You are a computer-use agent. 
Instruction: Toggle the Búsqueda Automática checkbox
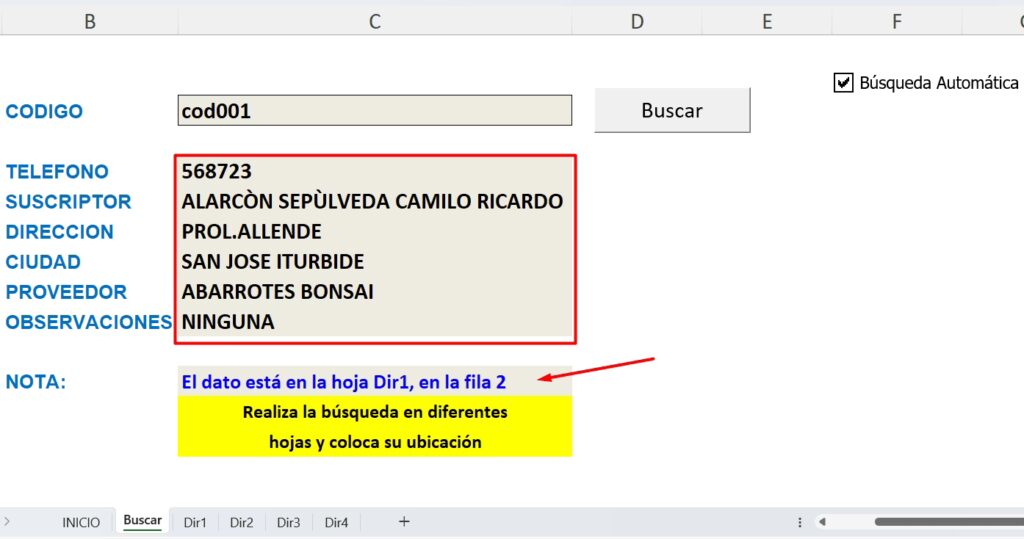click(x=843, y=83)
